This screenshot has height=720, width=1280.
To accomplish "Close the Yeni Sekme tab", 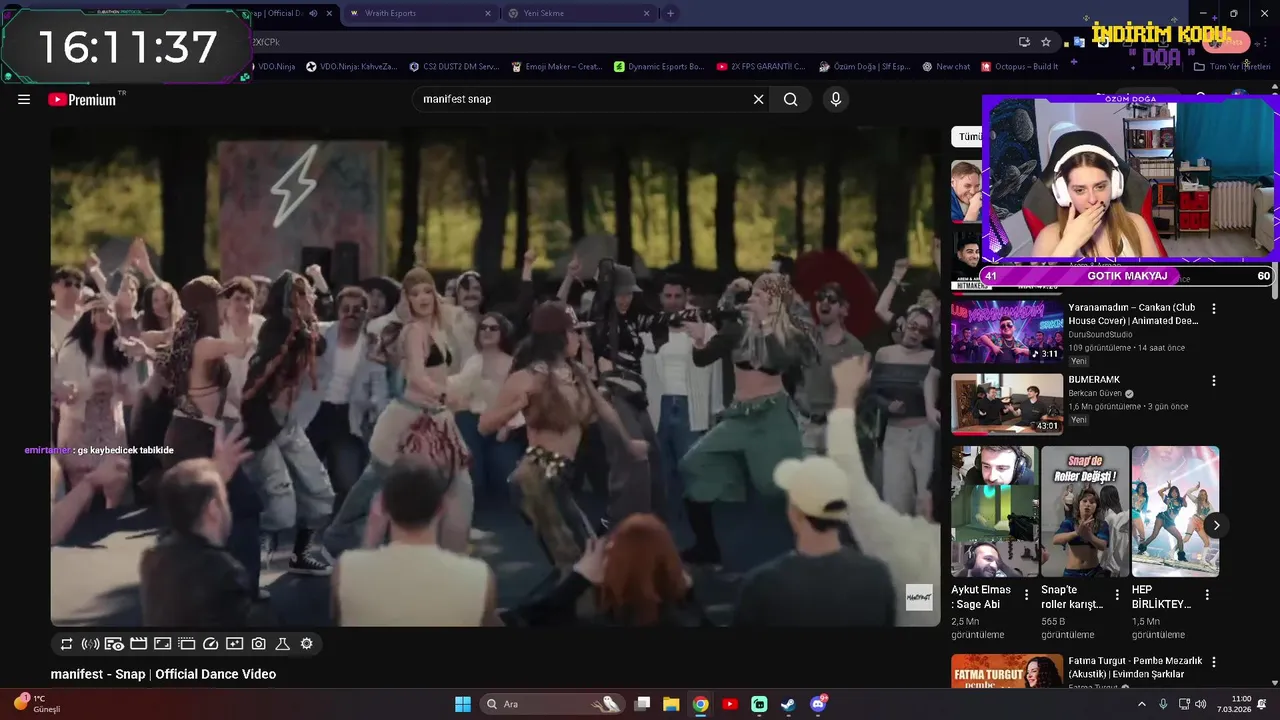I will pos(646,13).
